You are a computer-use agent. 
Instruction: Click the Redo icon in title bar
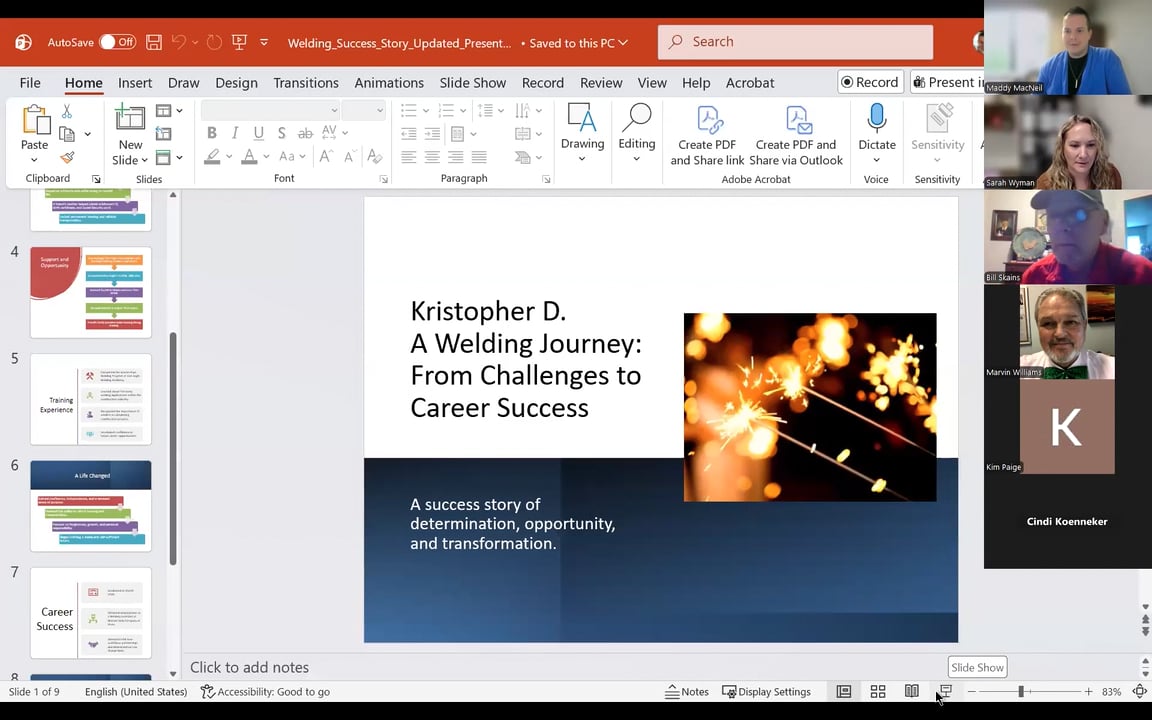pyautogui.click(x=214, y=42)
